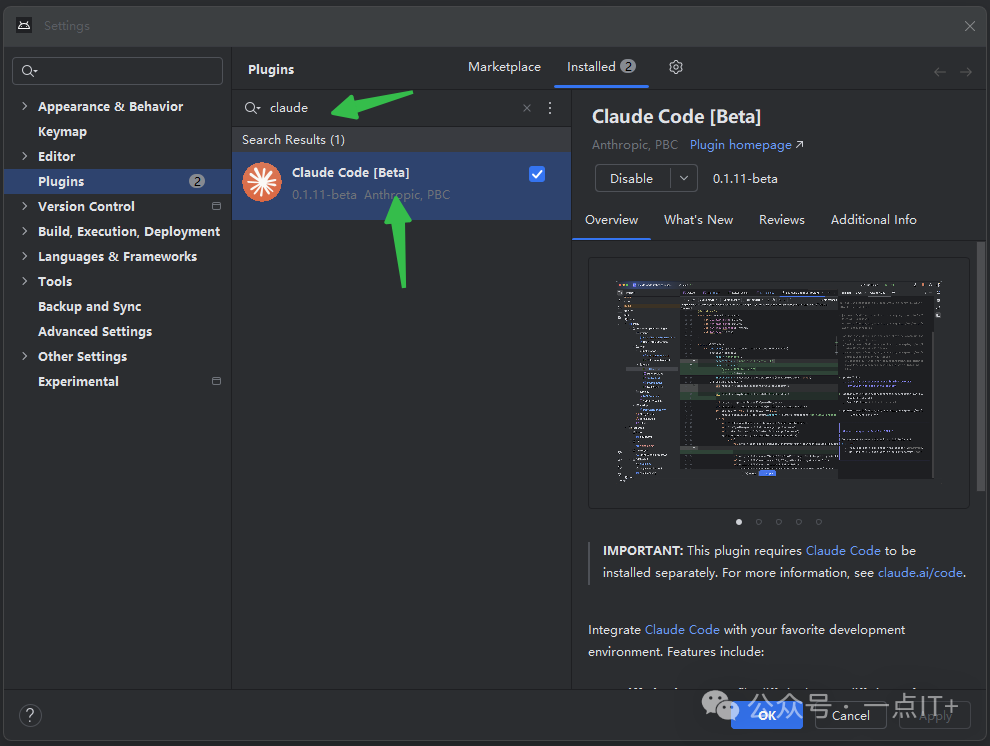The image size is (990, 746).
Task: Open the Claude Code link in the Integrate paragraph
Action: point(682,629)
